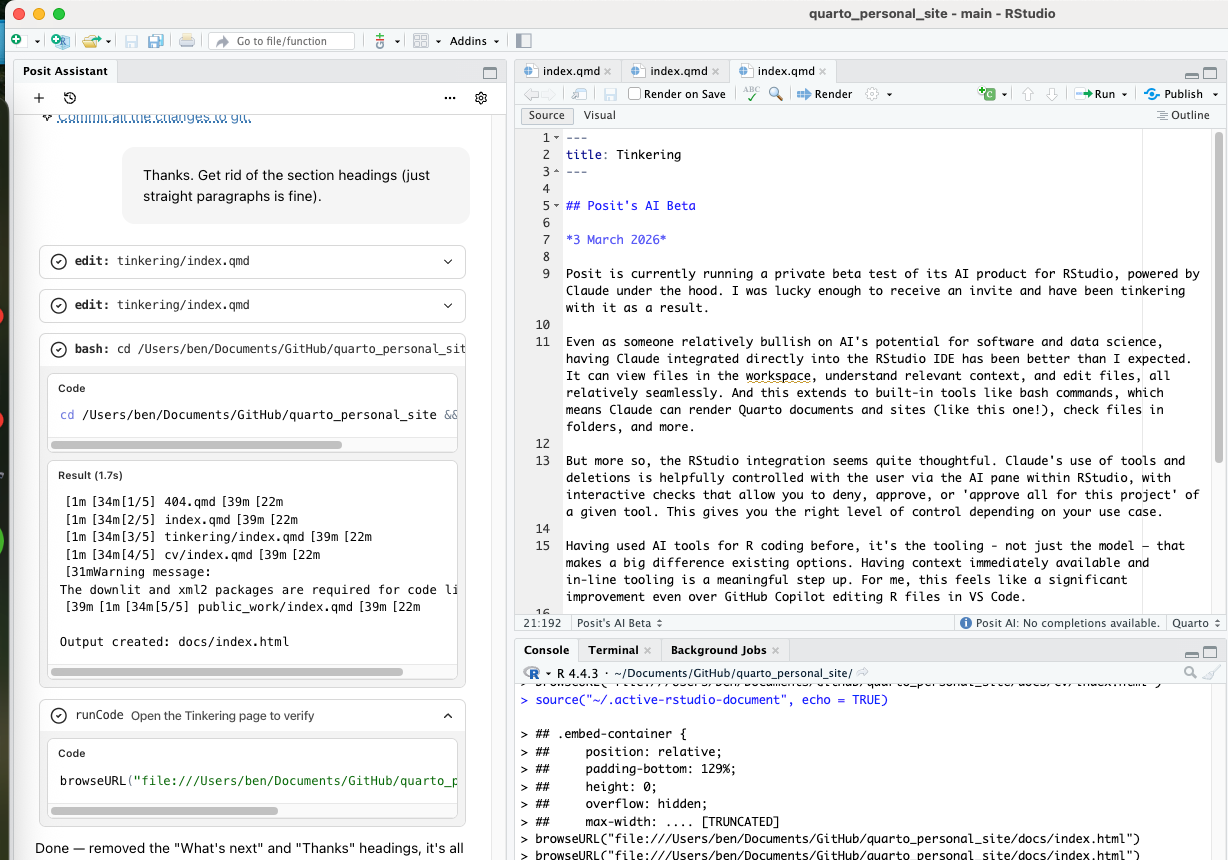This screenshot has height=860, width=1228.
Task: Switch to the Terminal tab
Action: (x=613, y=650)
